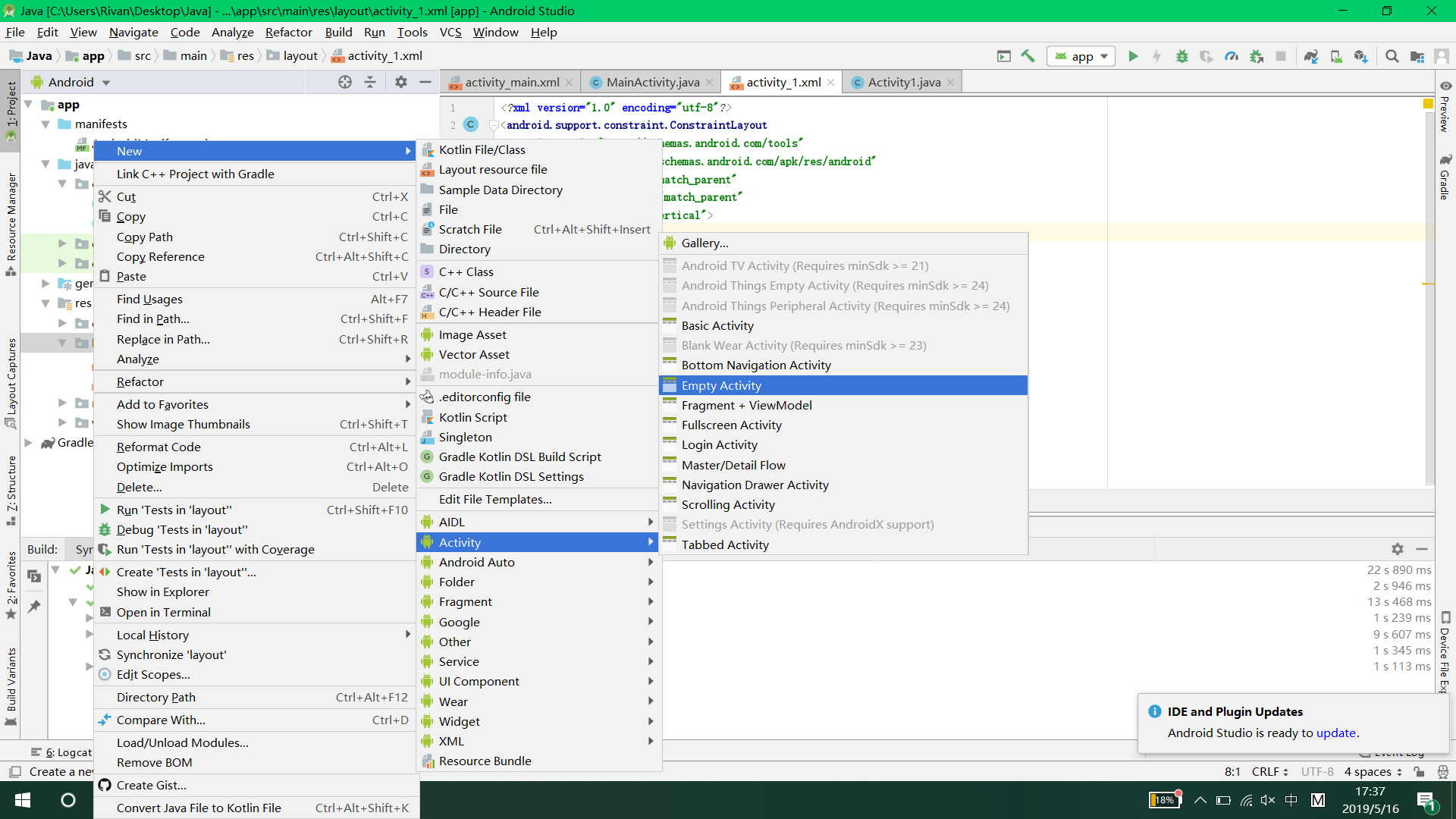The width and height of the screenshot is (1456, 819).
Task: Toggle the Layout Captures tool window
Action: (x=11, y=383)
